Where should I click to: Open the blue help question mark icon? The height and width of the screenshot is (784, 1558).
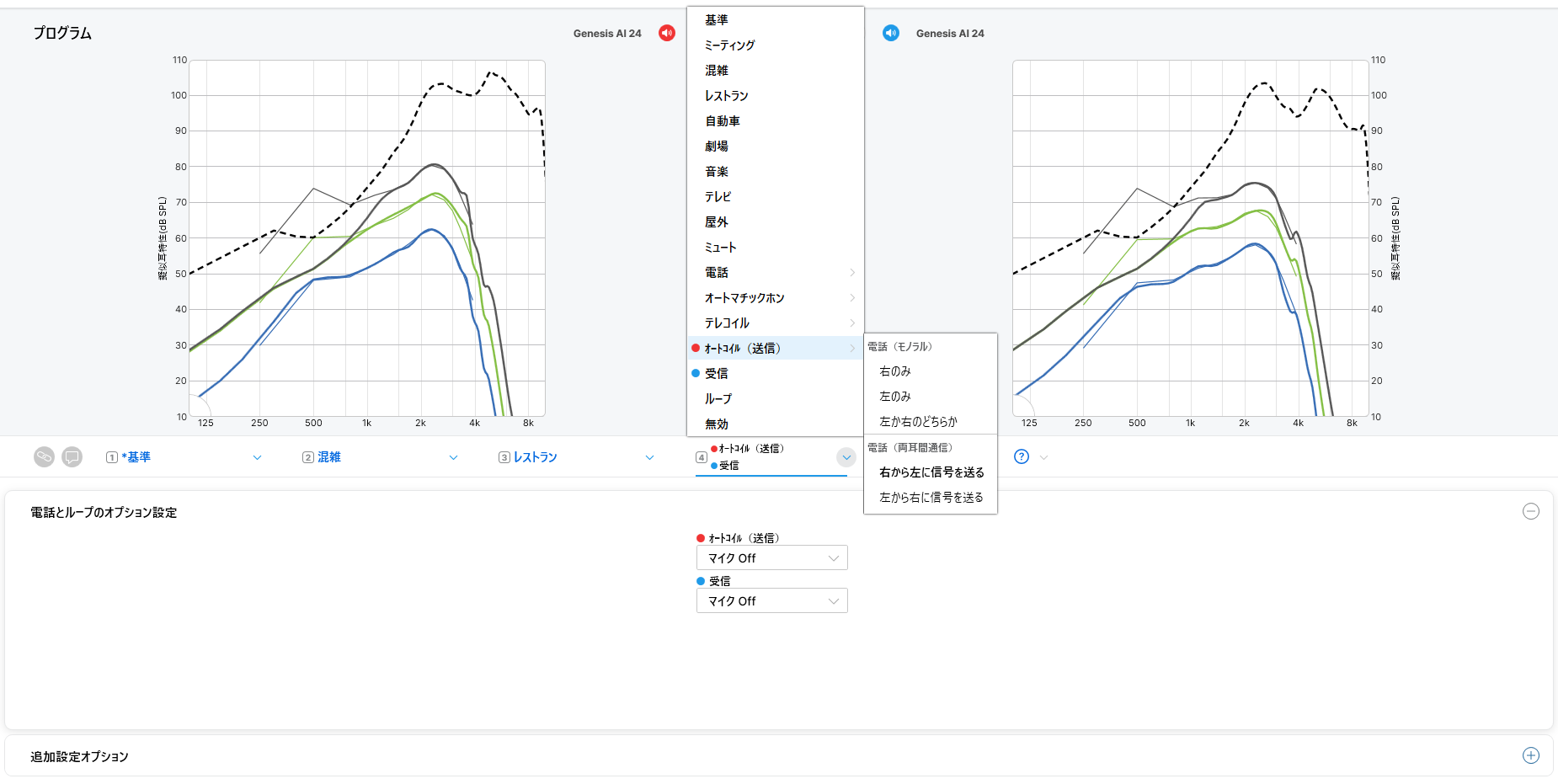pos(1022,456)
